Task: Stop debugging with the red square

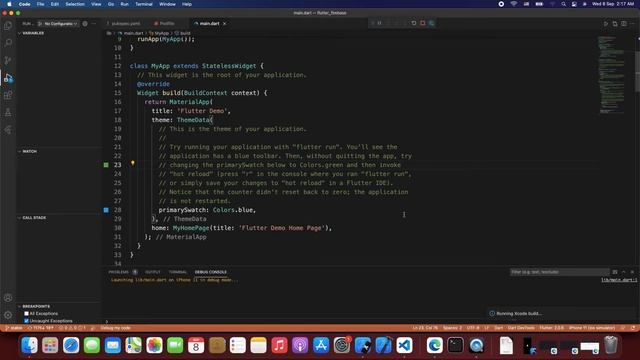Action: [x=423, y=23]
